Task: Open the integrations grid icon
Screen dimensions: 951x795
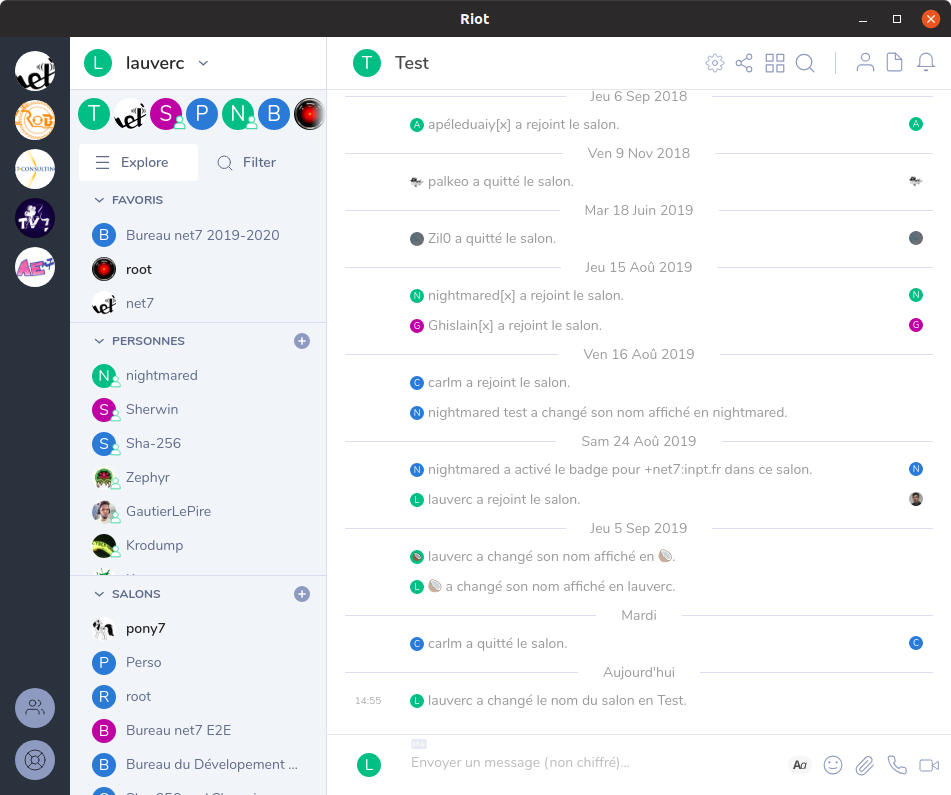Action: (x=775, y=63)
